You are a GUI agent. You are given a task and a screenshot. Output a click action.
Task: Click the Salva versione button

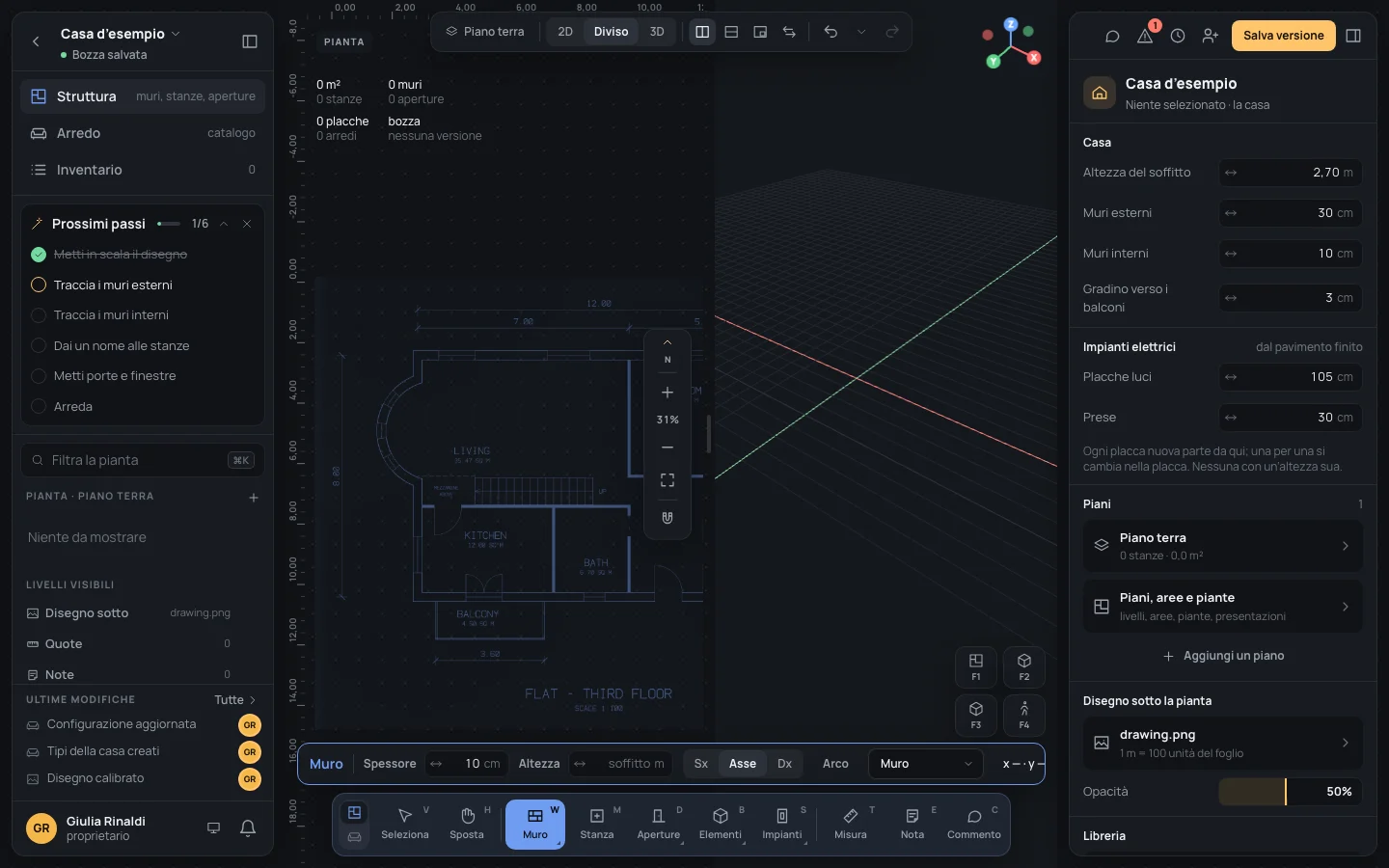tap(1284, 36)
